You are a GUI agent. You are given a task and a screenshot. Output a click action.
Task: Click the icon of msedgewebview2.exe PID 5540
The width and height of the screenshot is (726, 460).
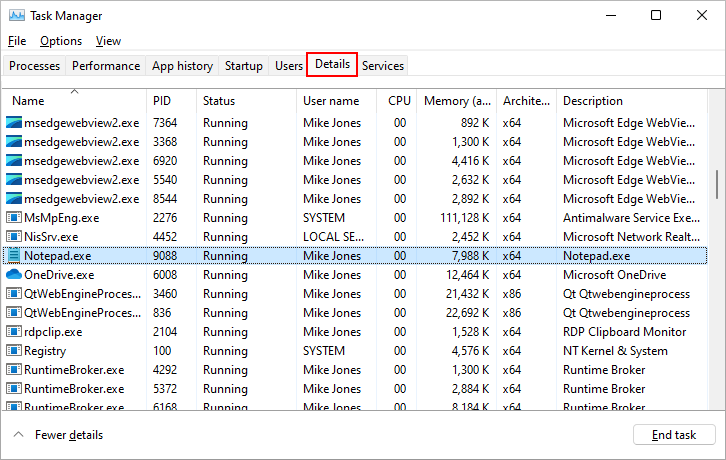pos(14,180)
